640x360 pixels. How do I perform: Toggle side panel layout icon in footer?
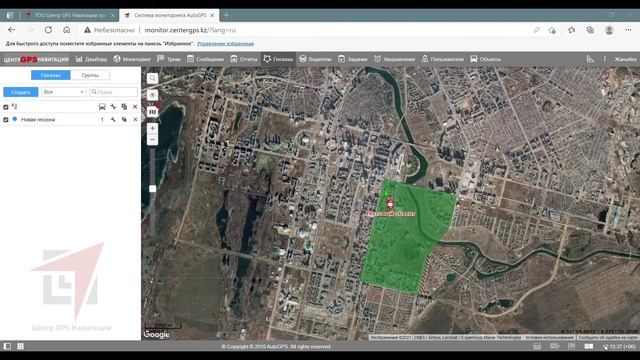(7, 346)
